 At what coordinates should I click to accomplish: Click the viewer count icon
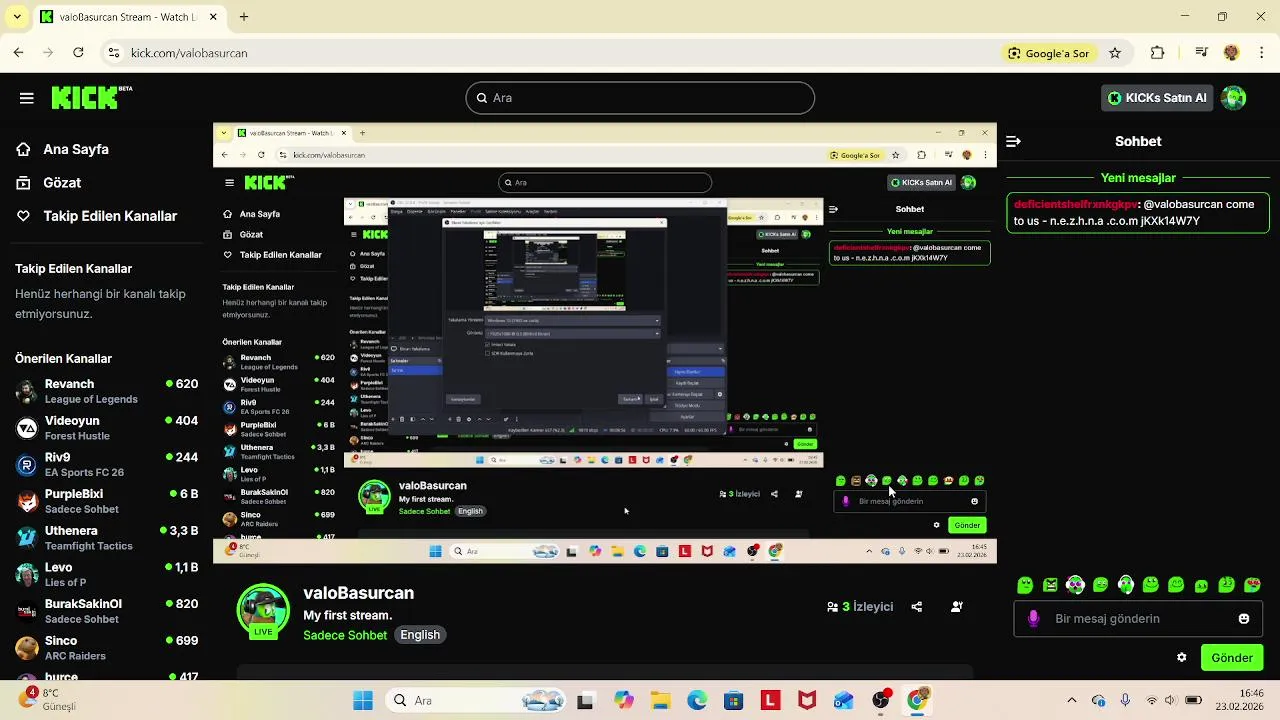pos(832,607)
